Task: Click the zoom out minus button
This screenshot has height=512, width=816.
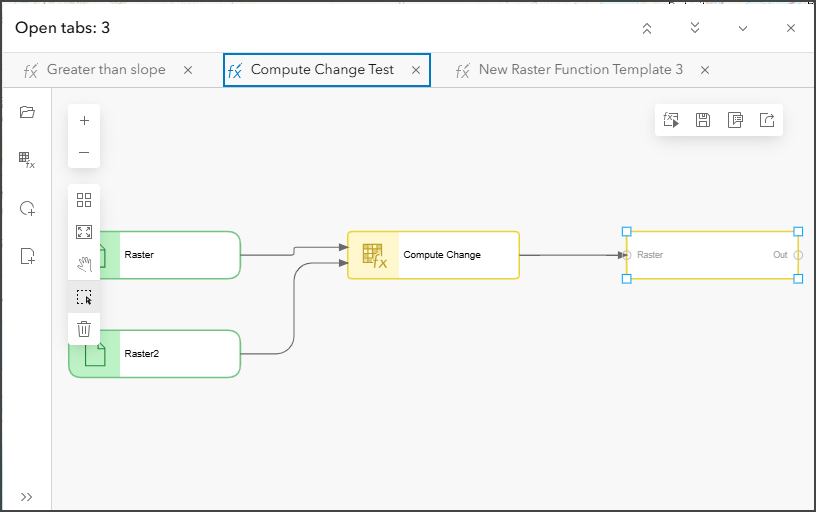Action: point(84,153)
